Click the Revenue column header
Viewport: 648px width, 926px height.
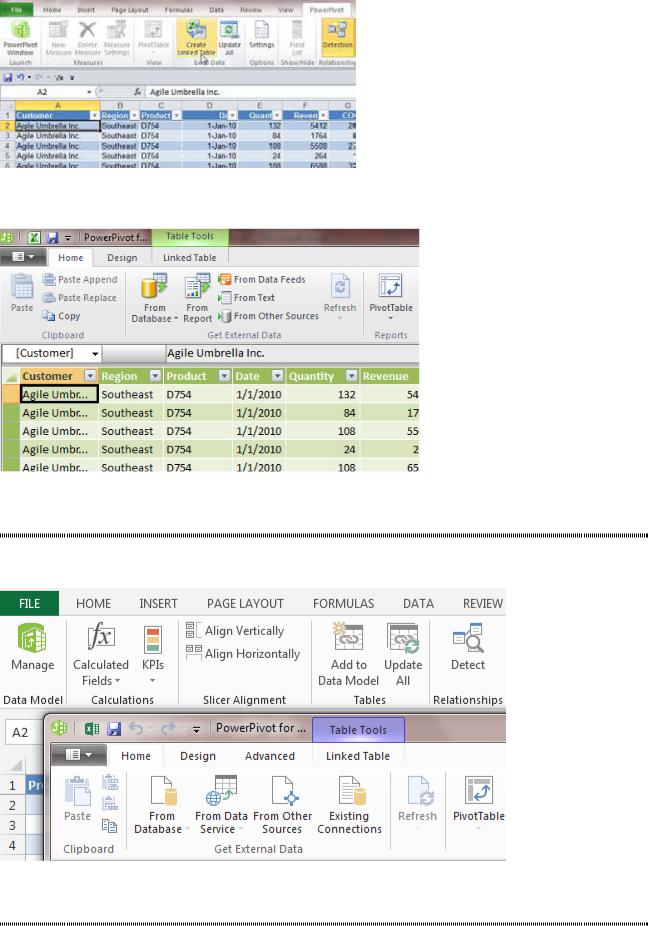(x=389, y=376)
